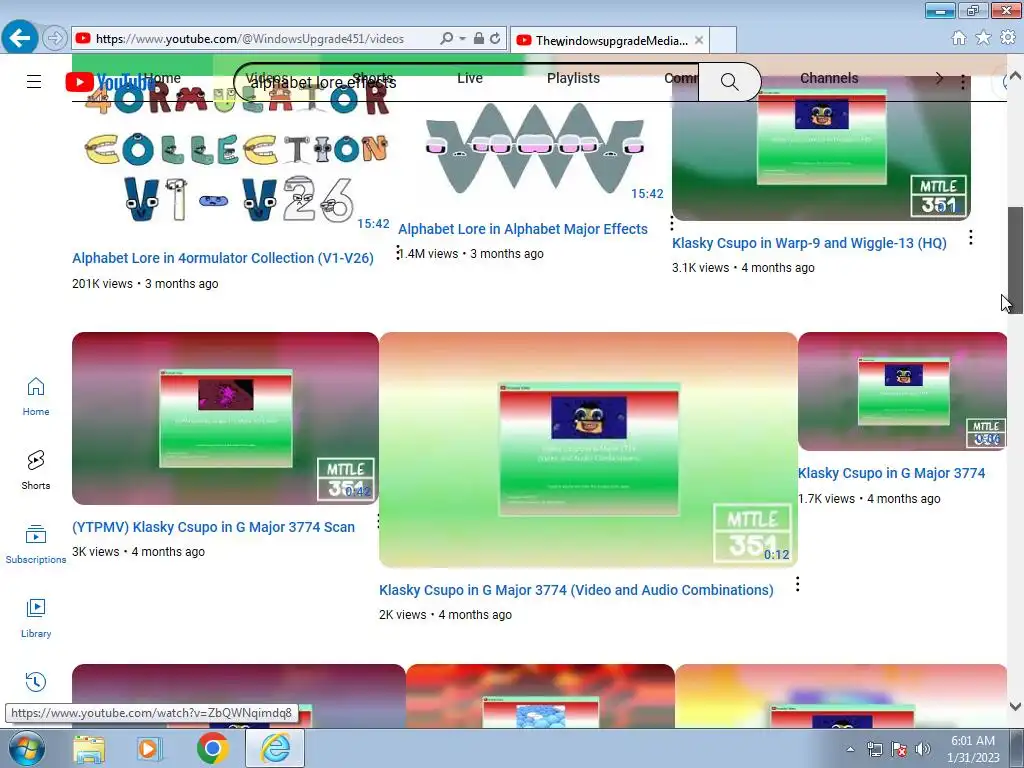Open three-dot menu for Warp-9 and Wiggle-13 video
1024x768 pixels.
[x=971, y=238]
